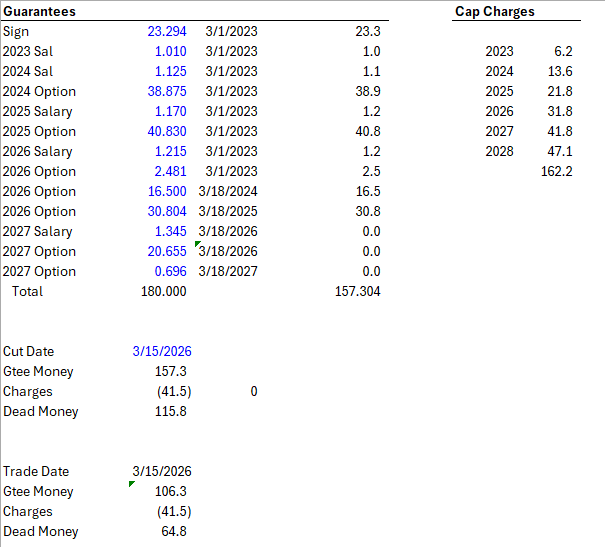Select the Guarantees header cell
Image resolution: width=605 pixels, height=547 pixels.
point(40,11)
